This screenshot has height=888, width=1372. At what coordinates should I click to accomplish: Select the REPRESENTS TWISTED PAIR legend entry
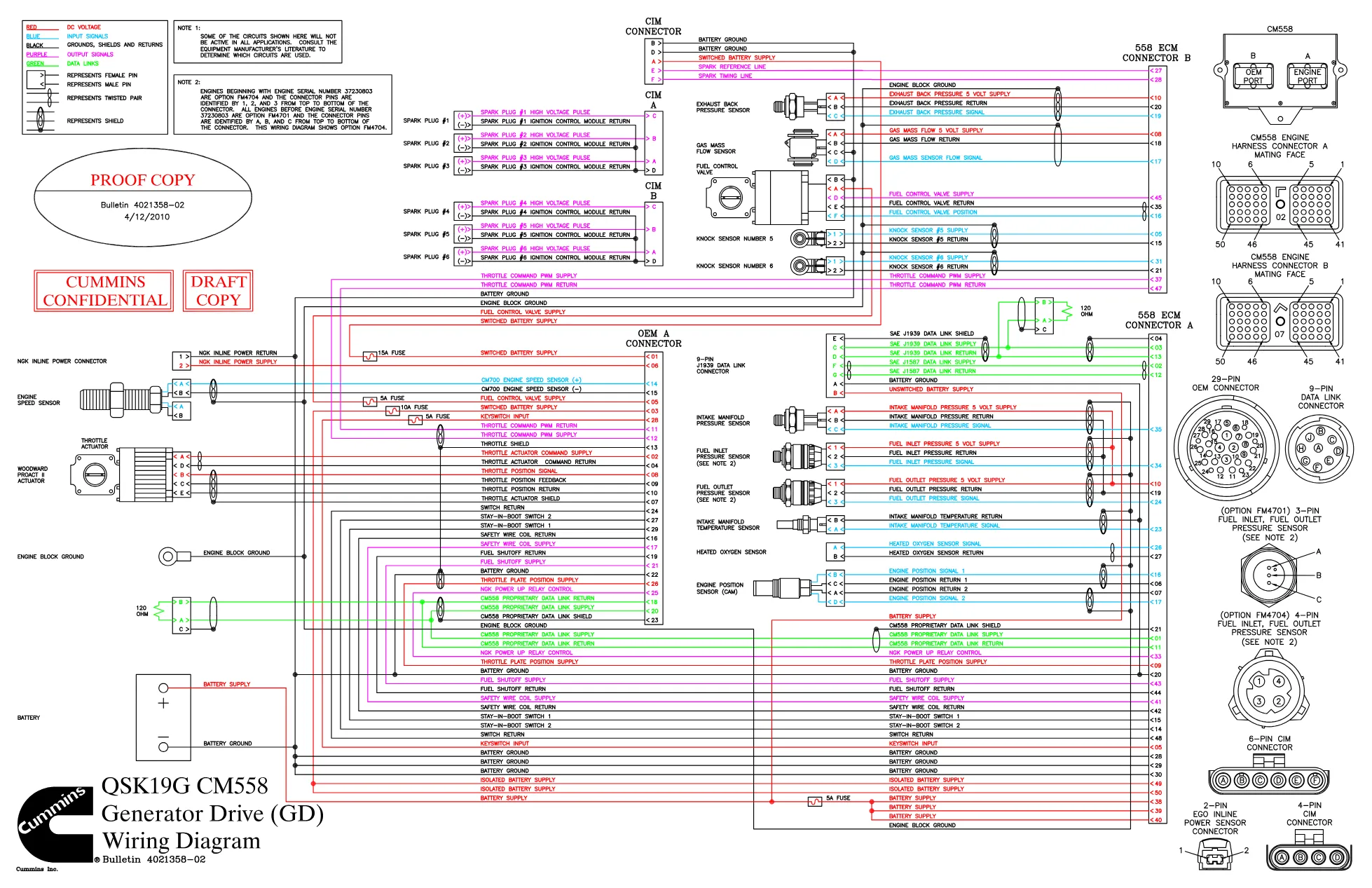point(104,98)
